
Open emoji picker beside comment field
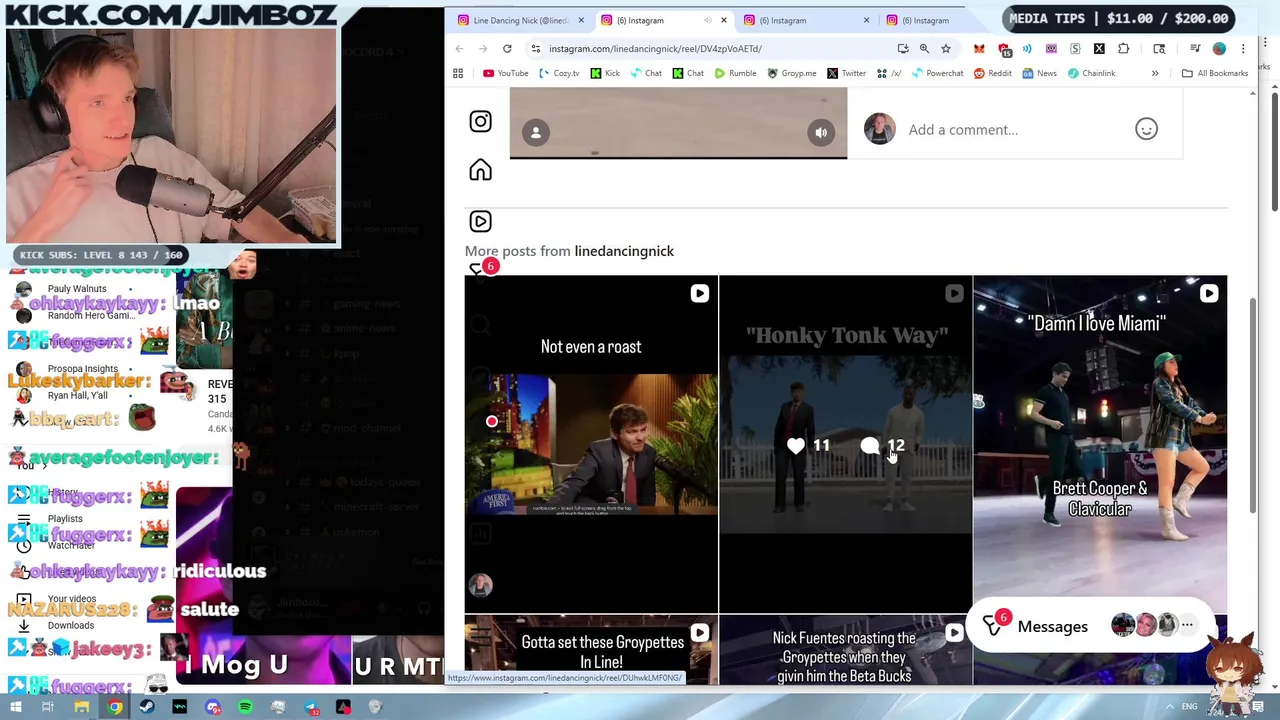(x=1146, y=129)
